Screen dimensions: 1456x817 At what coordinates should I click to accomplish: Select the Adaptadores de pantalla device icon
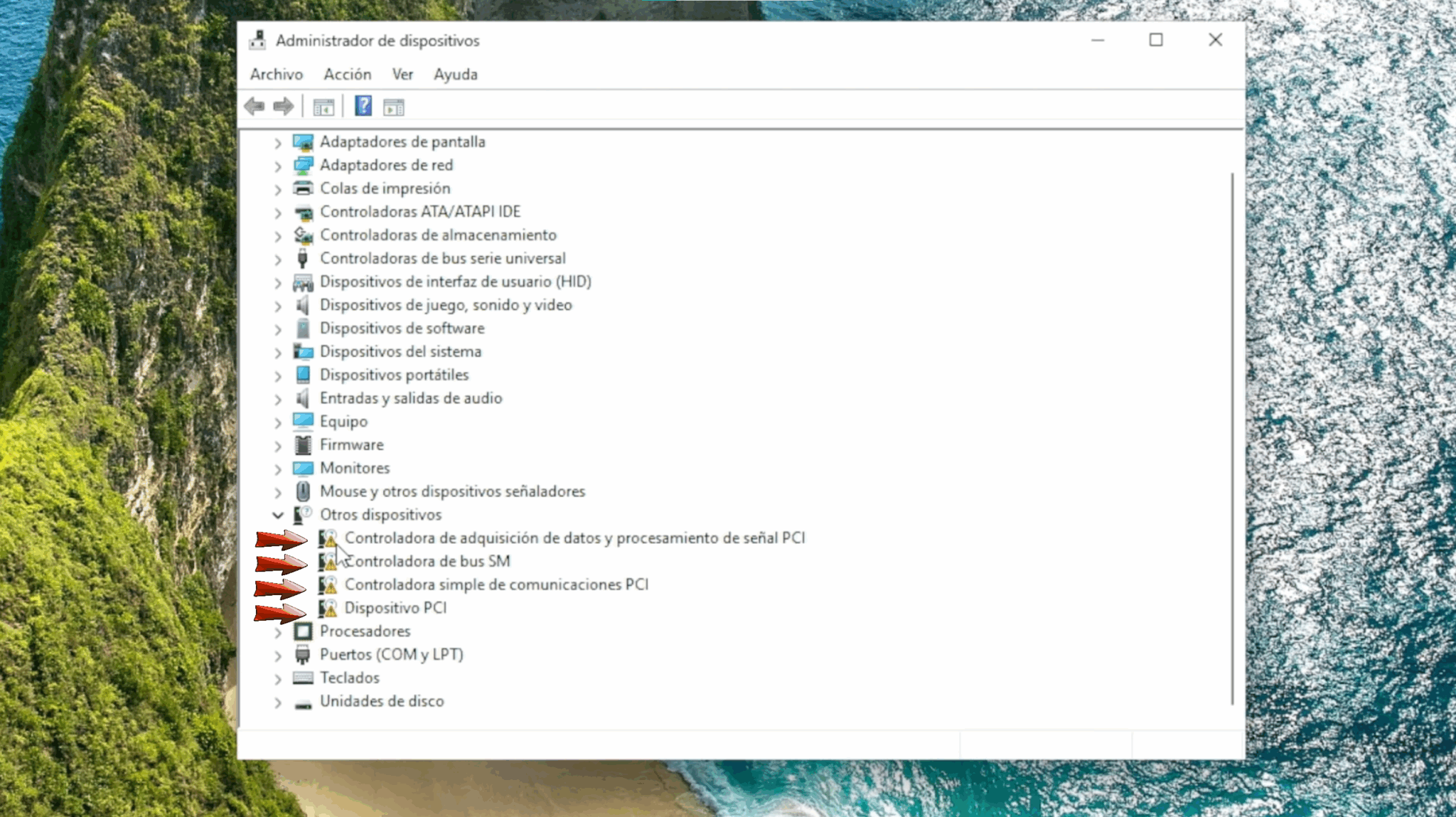pyautogui.click(x=304, y=141)
